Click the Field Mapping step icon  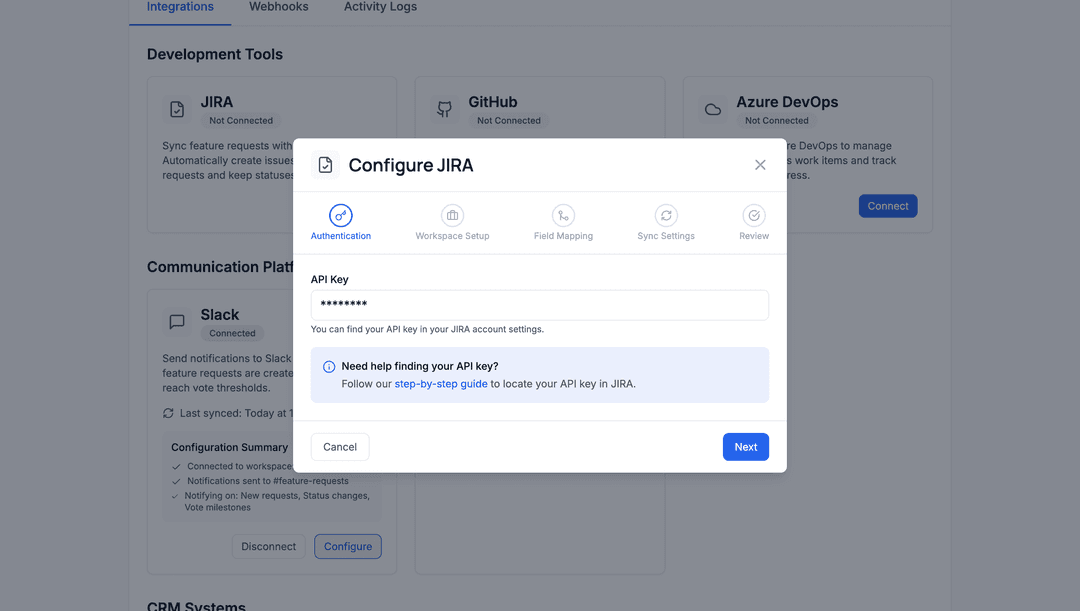coord(563,215)
